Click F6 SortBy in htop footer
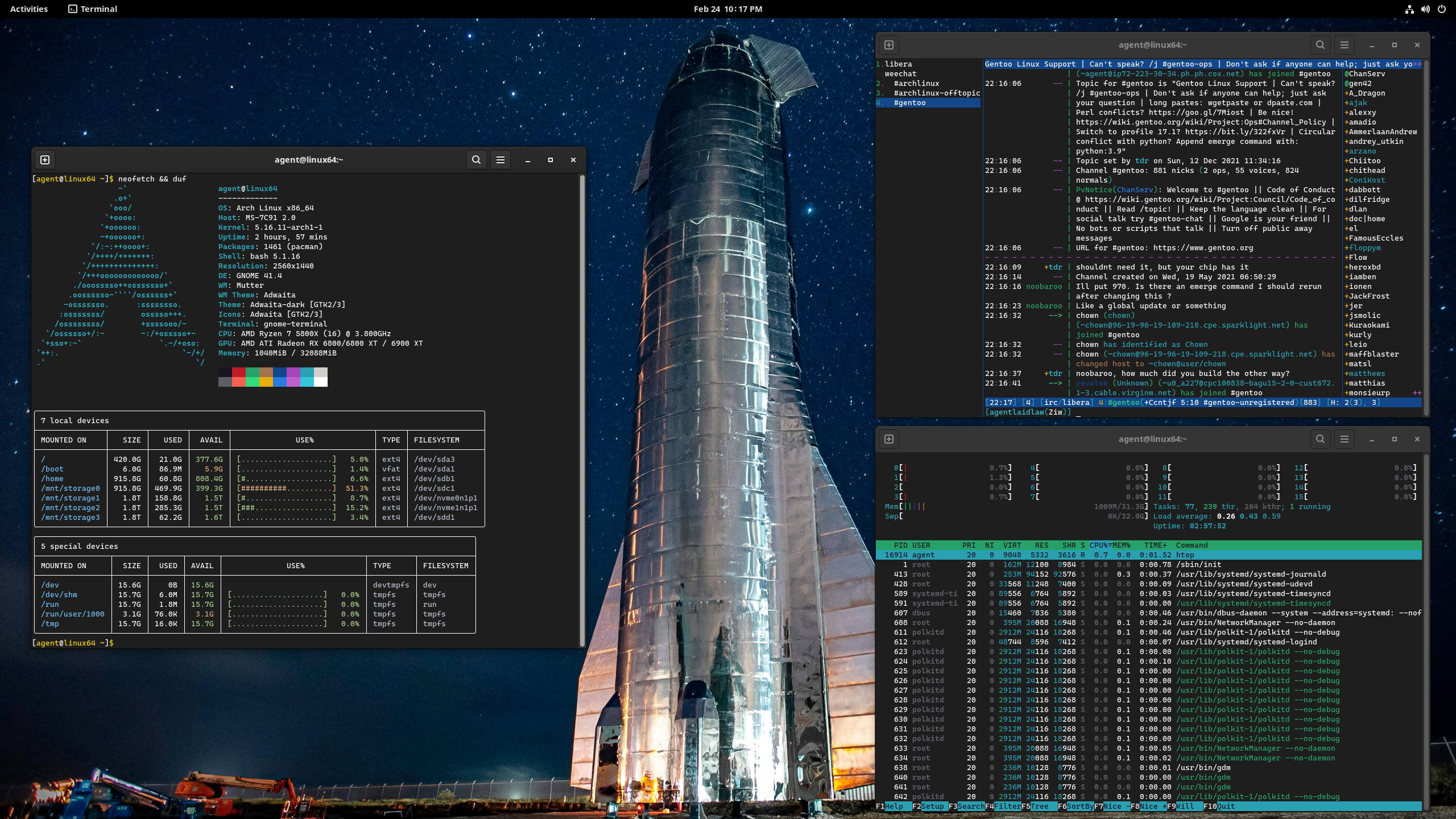This screenshot has height=819, width=1456. (1078, 806)
